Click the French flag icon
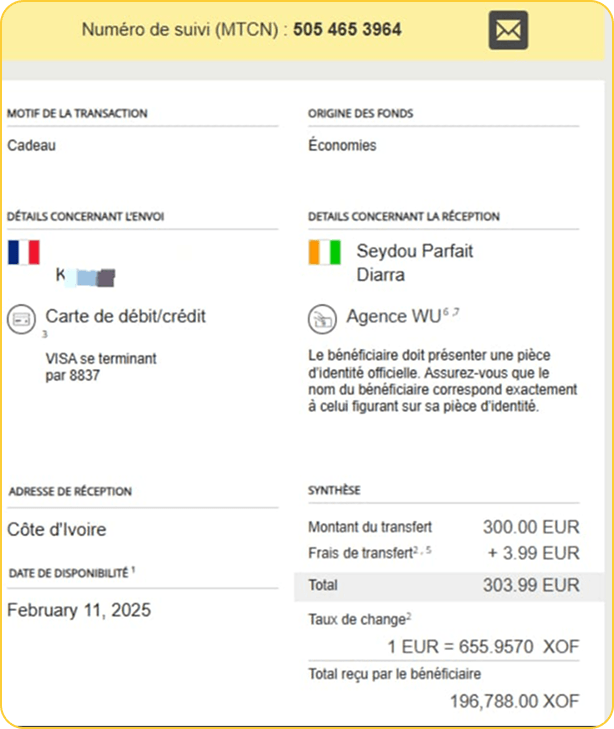Viewport: 614px width, 729px height. coord(23,251)
